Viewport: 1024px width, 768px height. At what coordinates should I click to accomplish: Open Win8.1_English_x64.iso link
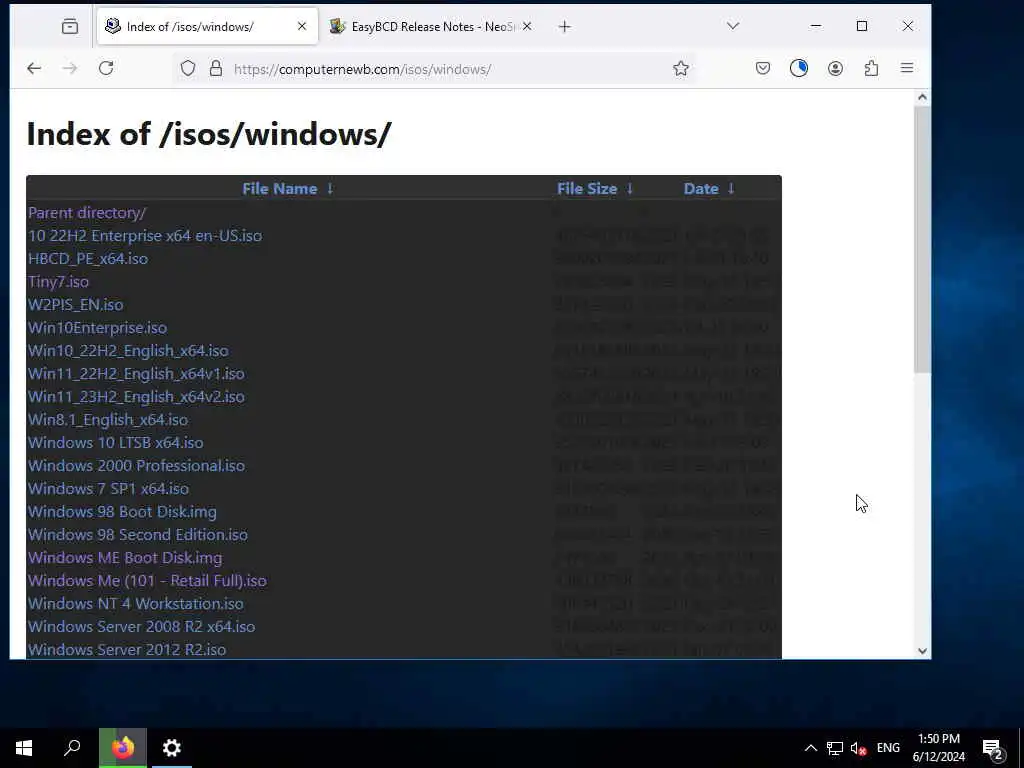click(x=108, y=420)
